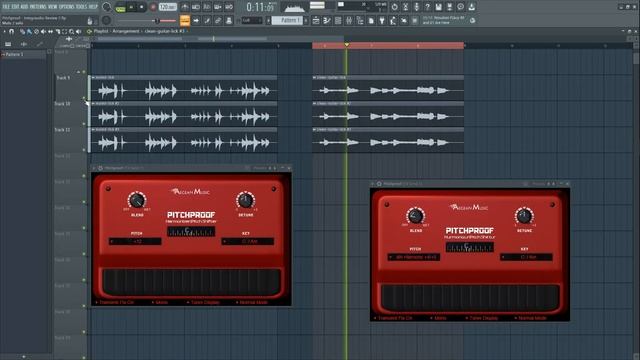Screen dimensions: 640x360
Task: Click the playhead marker on the timeline
Action: (x=347, y=44)
